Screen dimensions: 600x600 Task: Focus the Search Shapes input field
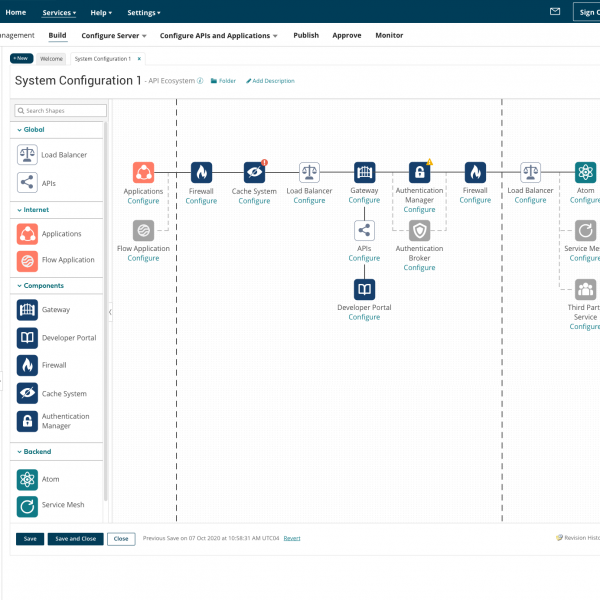[60, 111]
